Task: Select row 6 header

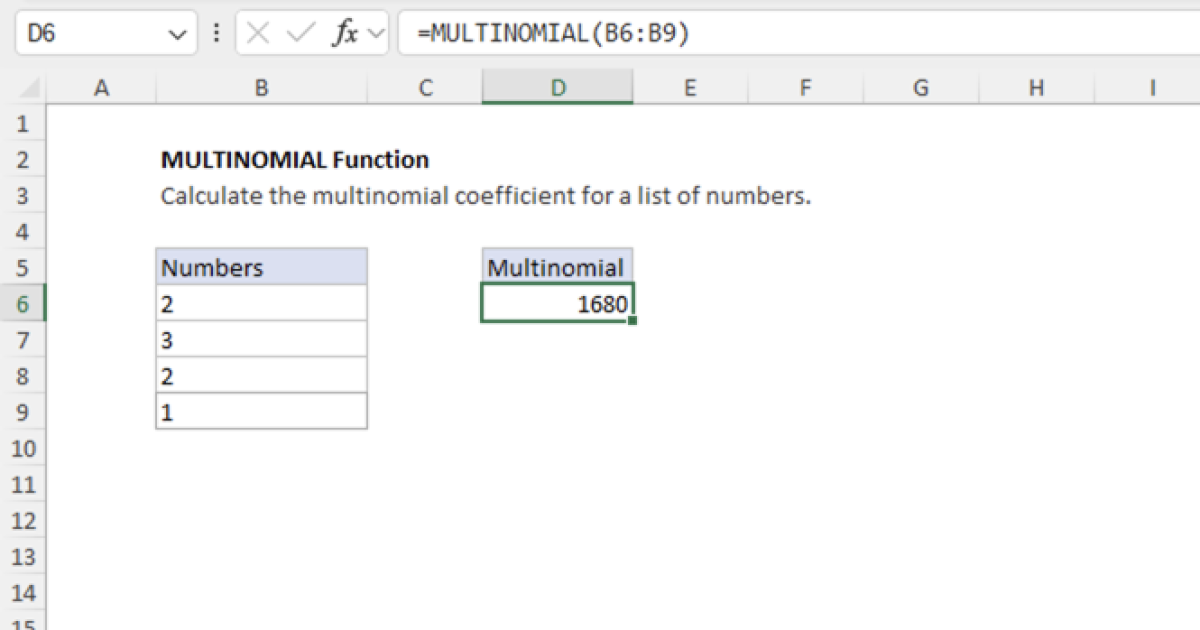Action: click(22, 304)
